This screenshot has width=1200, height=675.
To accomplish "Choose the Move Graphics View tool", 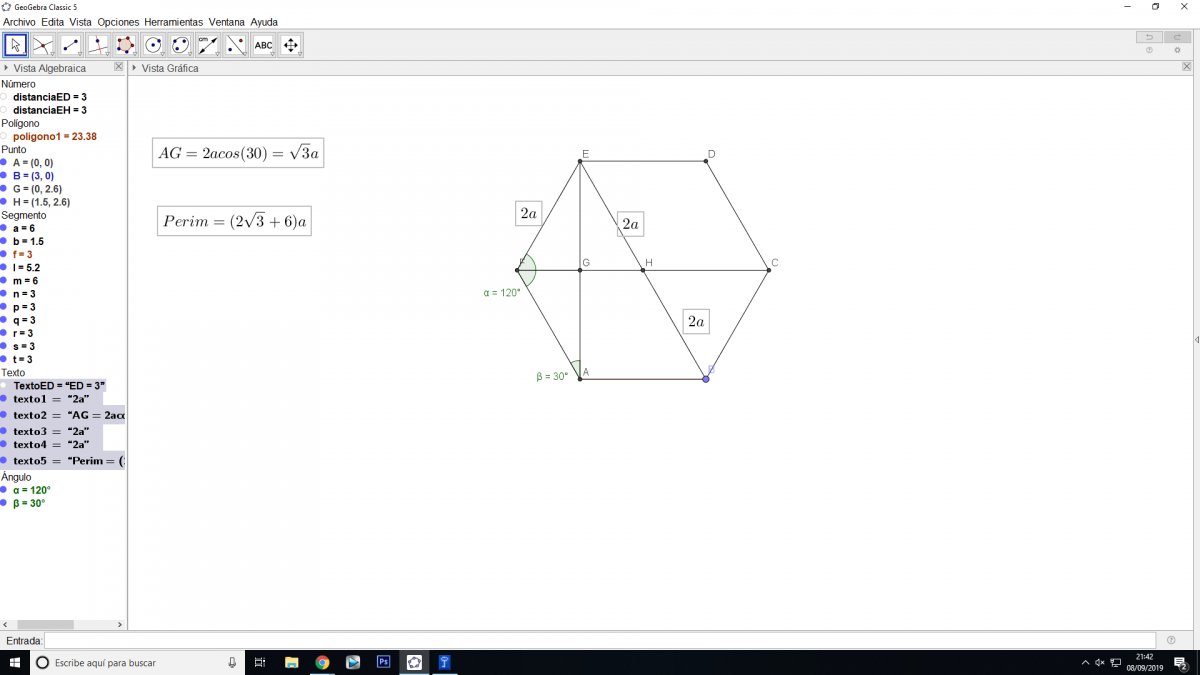I will 291,45.
